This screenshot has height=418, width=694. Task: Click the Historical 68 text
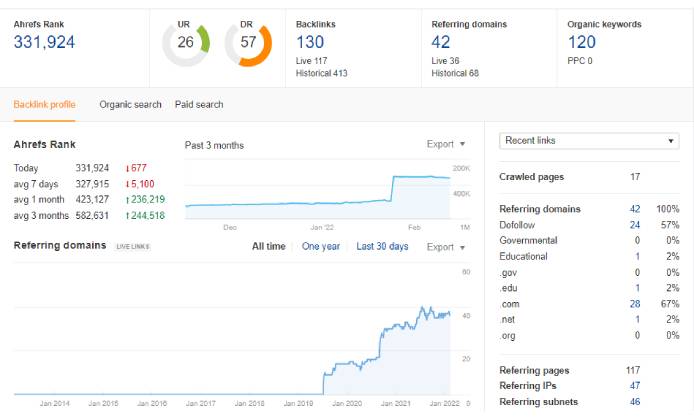coord(455,73)
